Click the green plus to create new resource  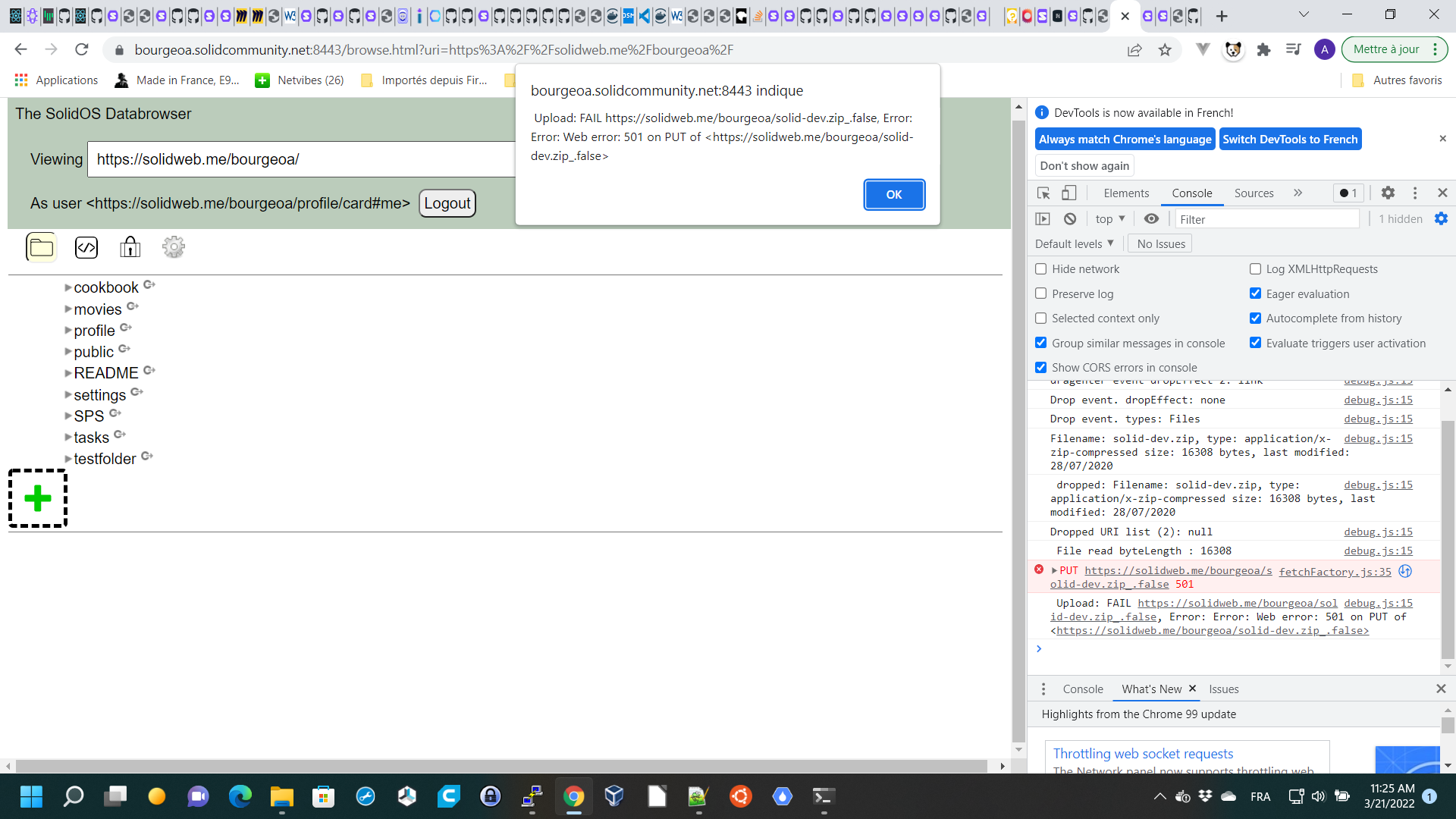[x=37, y=497]
